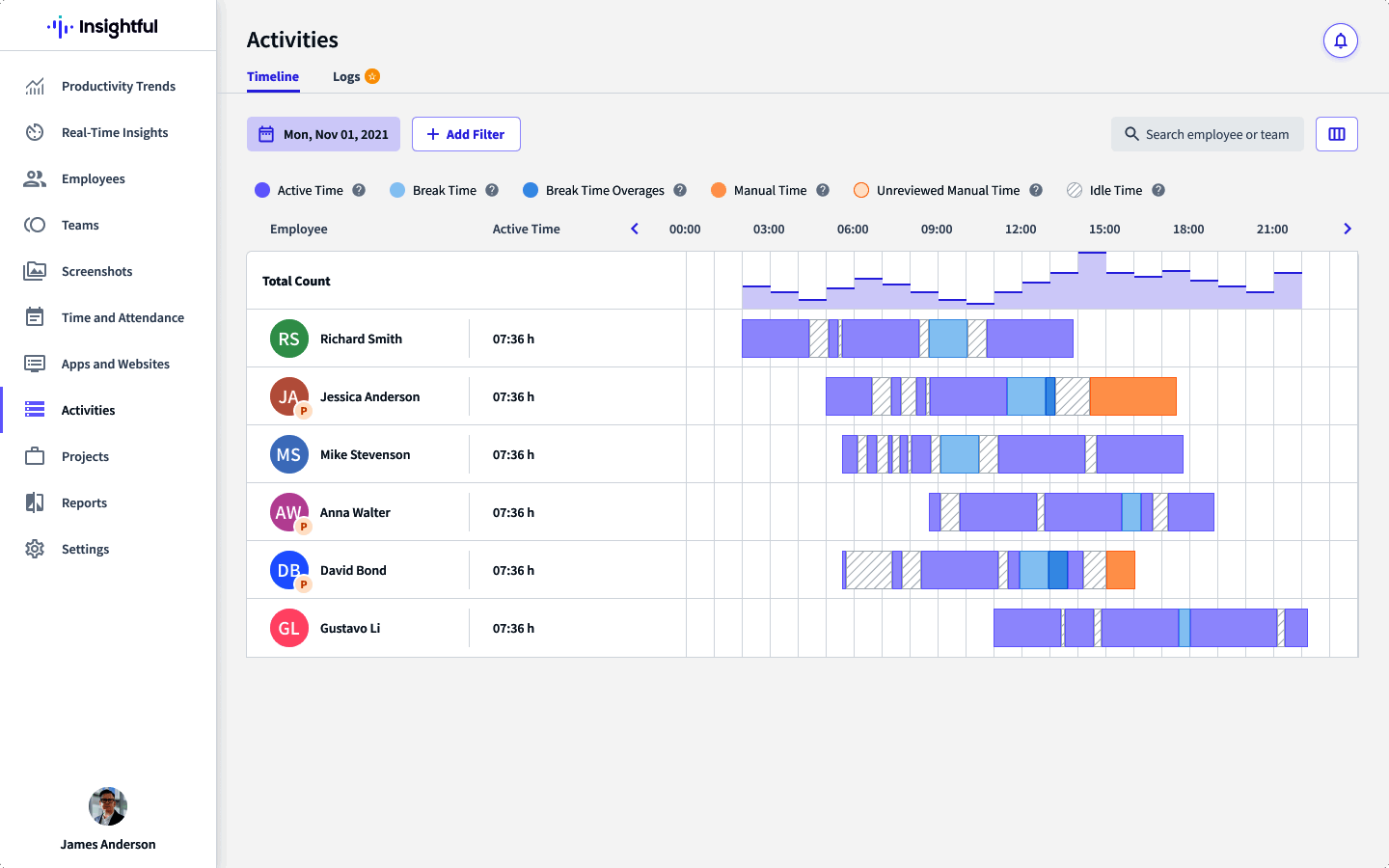
Task: Shift timeline earlier with left chevron
Action: tap(635, 229)
